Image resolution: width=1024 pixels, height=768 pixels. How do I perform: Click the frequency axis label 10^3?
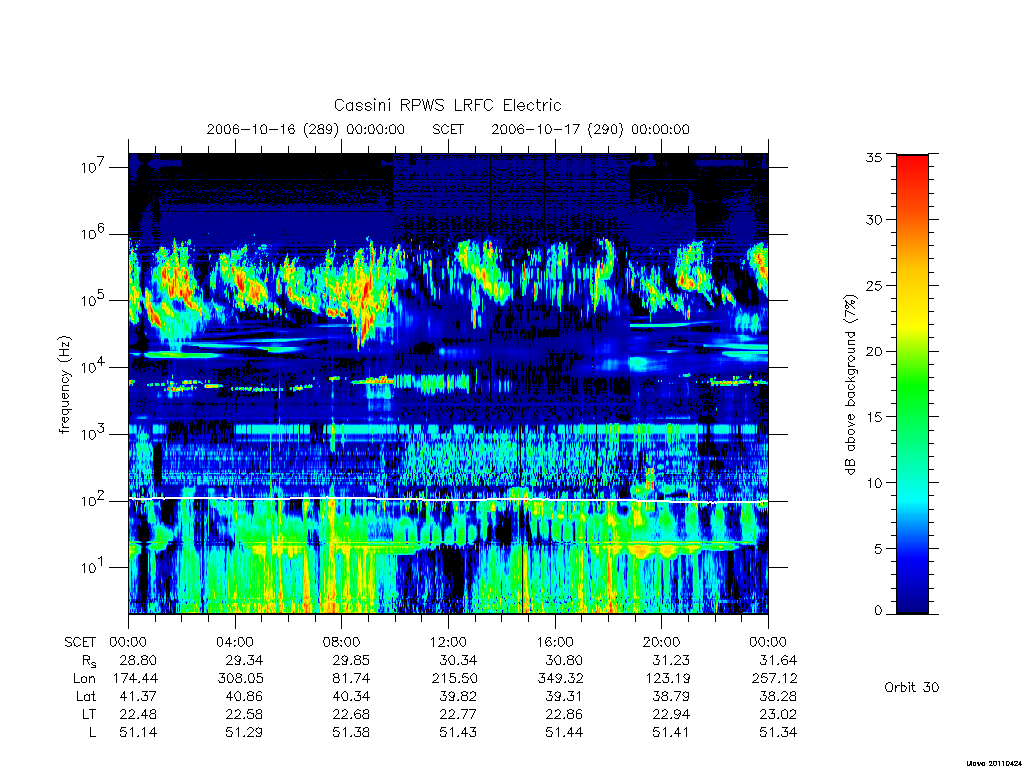pyautogui.click(x=93, y=433)
